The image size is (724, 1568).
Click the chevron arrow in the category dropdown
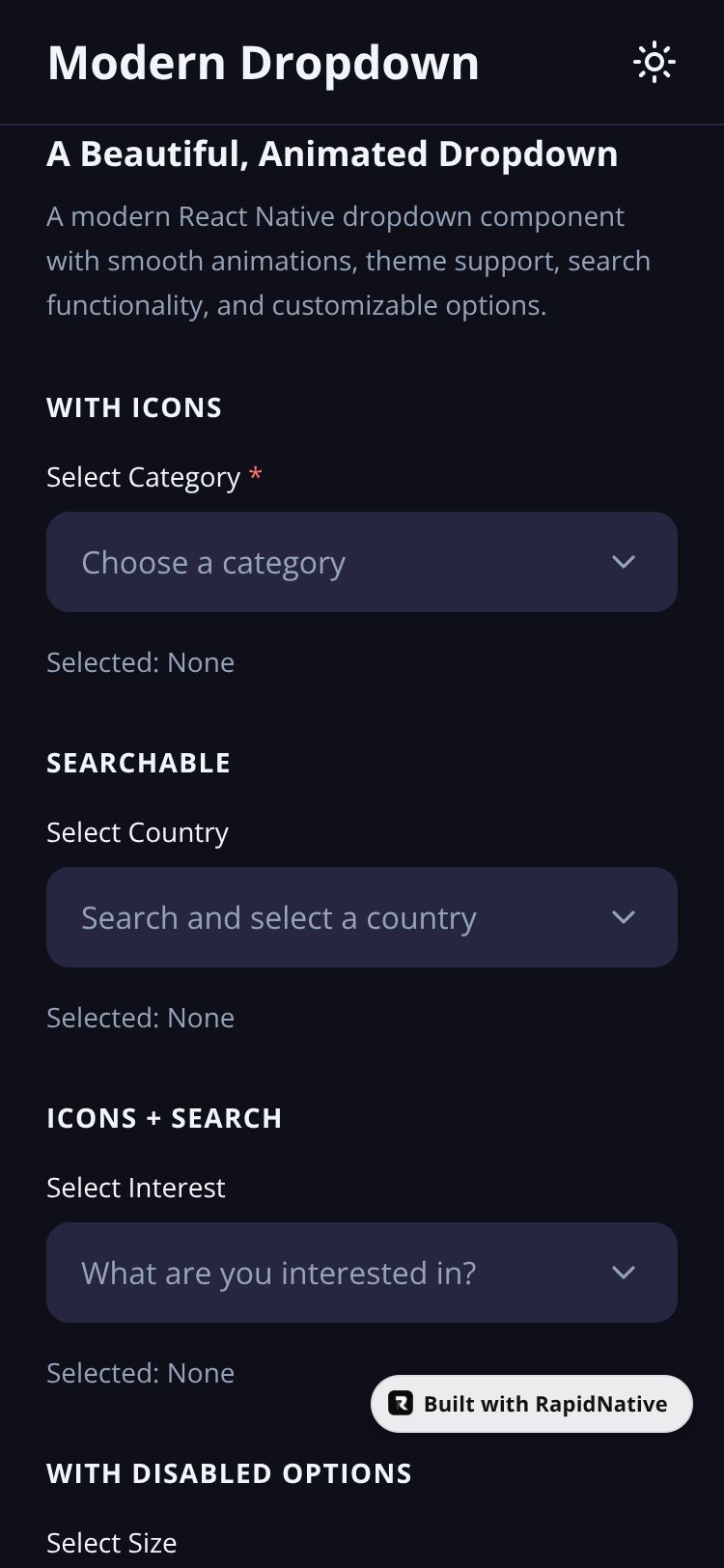click(x=623, y=562)
